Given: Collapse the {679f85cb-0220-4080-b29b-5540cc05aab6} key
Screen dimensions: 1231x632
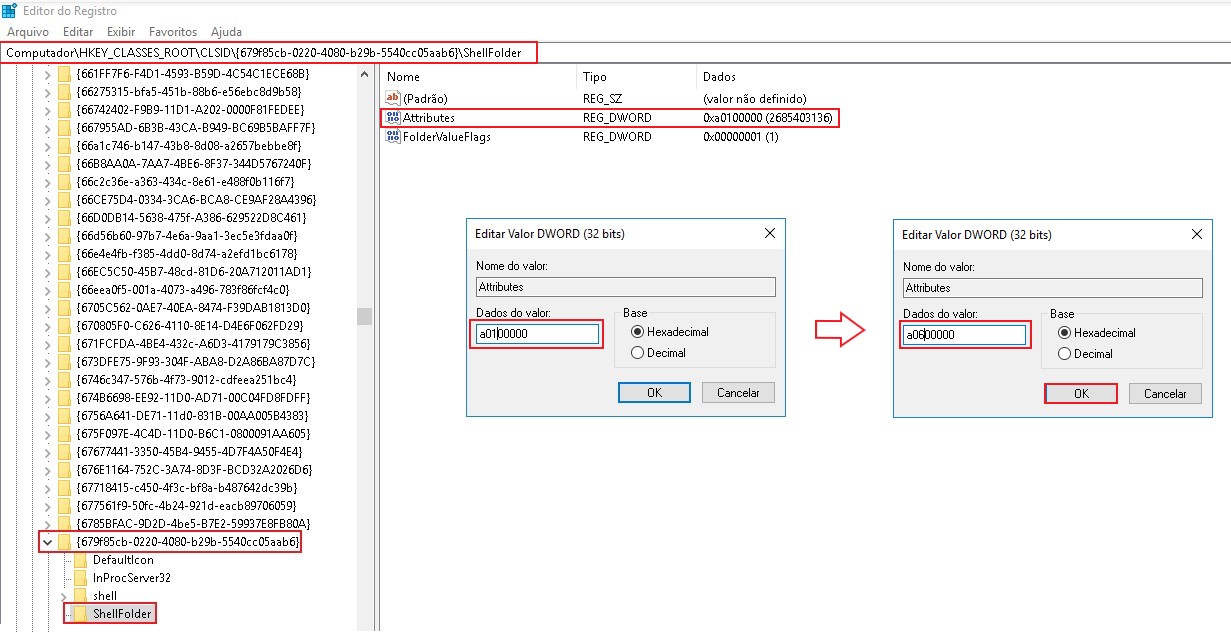Looking at the screenshot, I should click(x=47, y=542).
